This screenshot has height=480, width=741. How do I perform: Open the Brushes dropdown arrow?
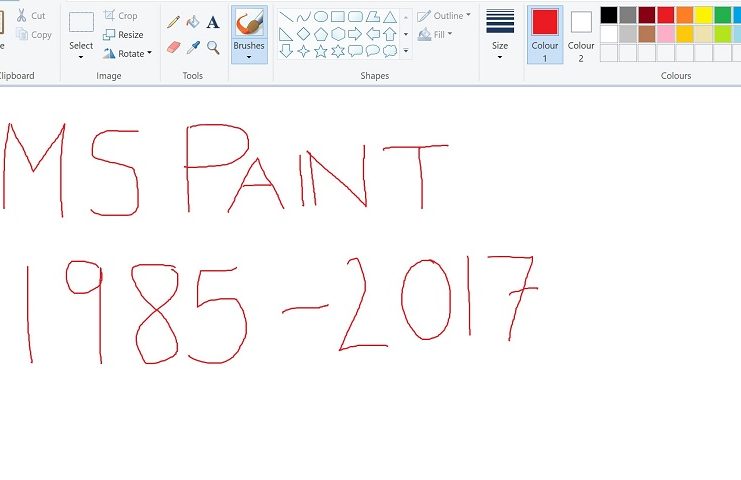pyautogui.click(x=249, y=57)
